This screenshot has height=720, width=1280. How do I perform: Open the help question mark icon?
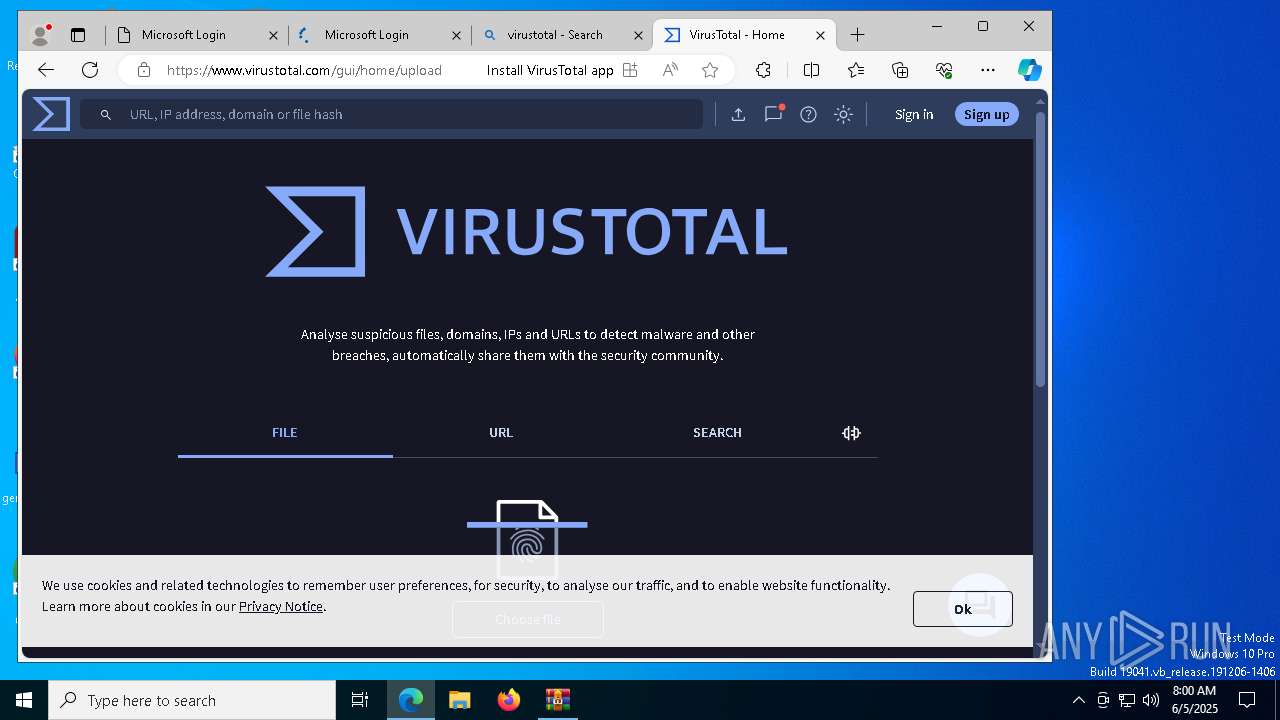[808, 114]
